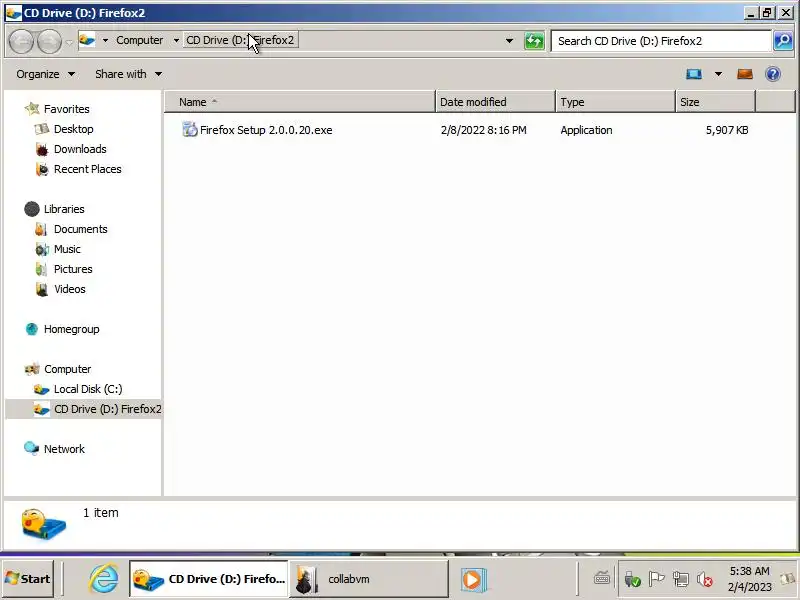Change your view icon button
This screenshot has height=600, width=800.
pos(694,74)
